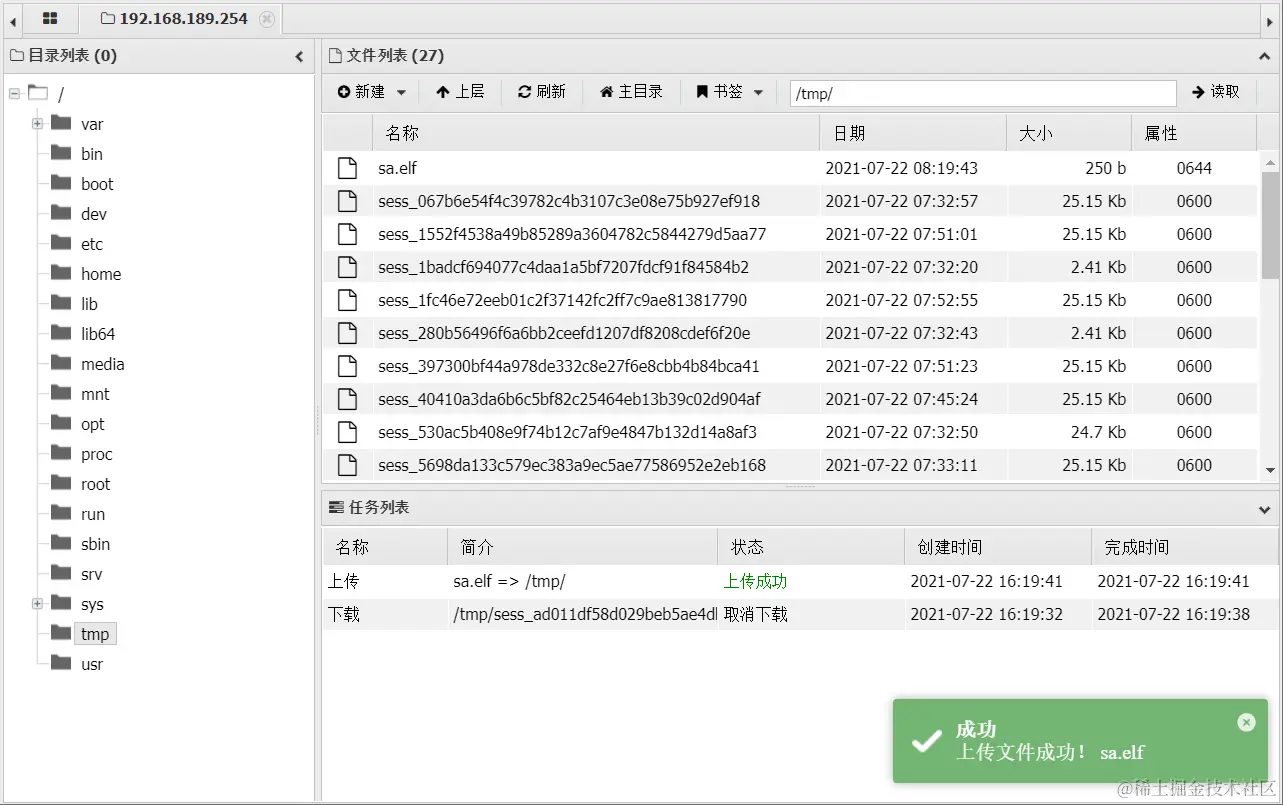Click scrollbar down arrow in file list
1283x805 pixels.
[1270, 470]
